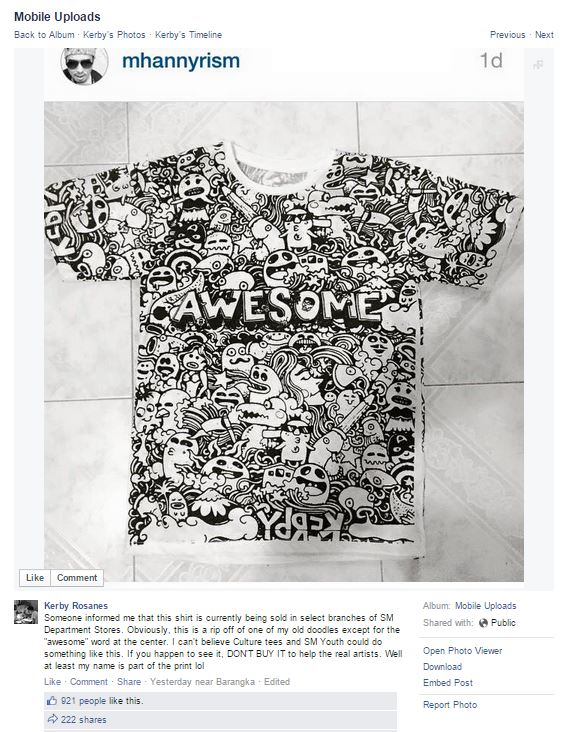Open the Kerby Rosanes author name link
Viewport: 562px width, 732px height.
pos(76,605)
